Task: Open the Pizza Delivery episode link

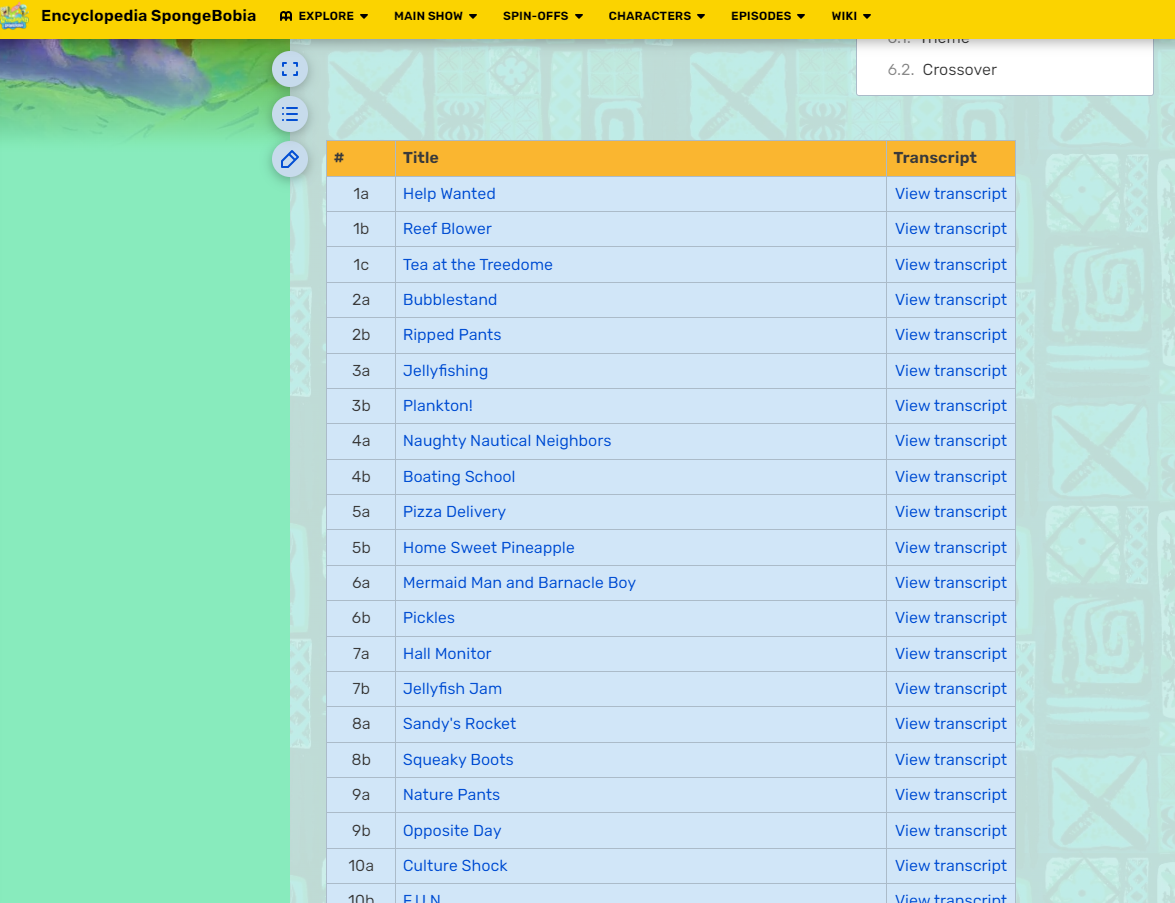Action: pyautogui.click(x=454, y=512)
